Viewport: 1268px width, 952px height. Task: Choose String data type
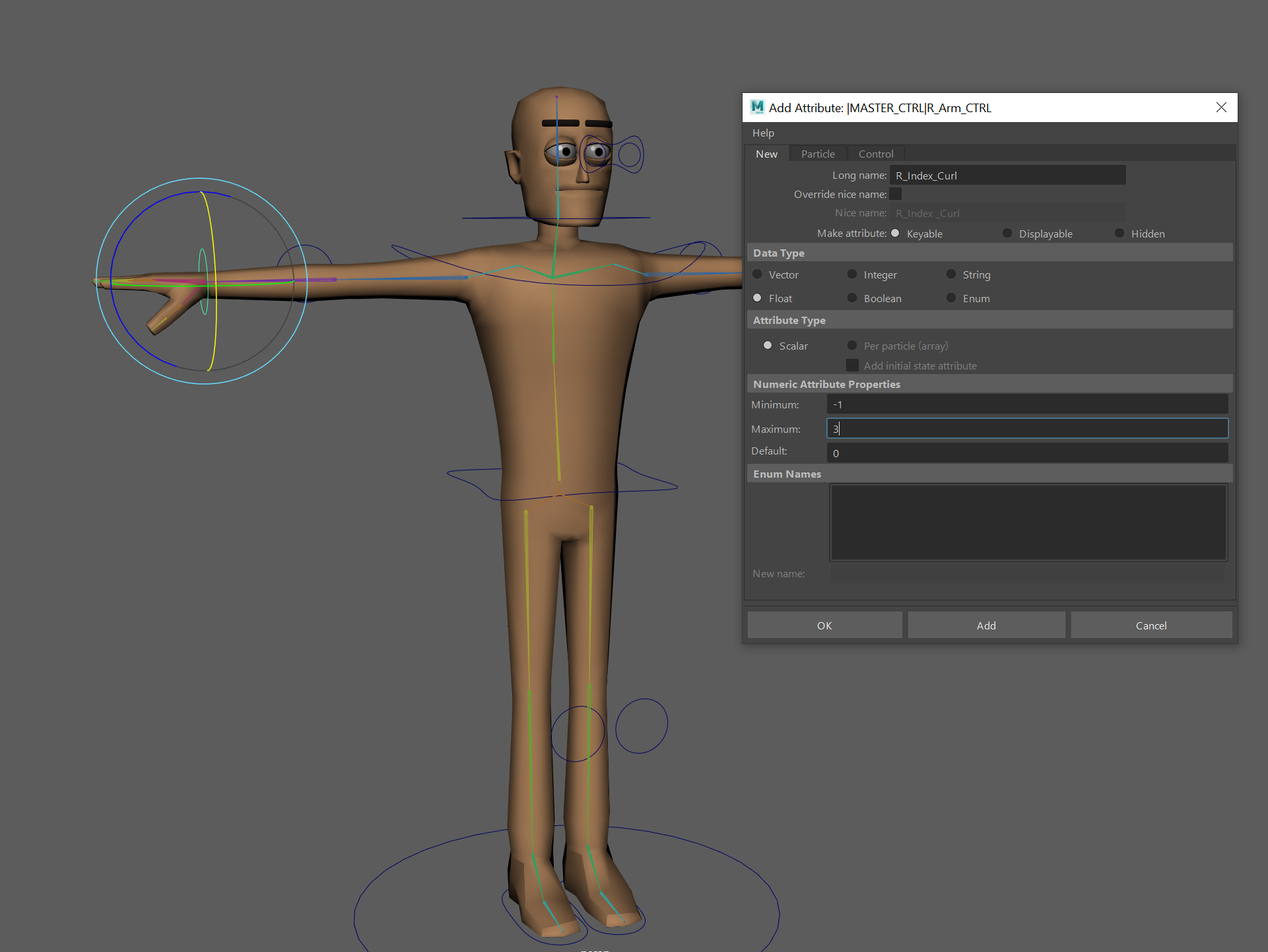pyautogui.click(x=951, y=274)
